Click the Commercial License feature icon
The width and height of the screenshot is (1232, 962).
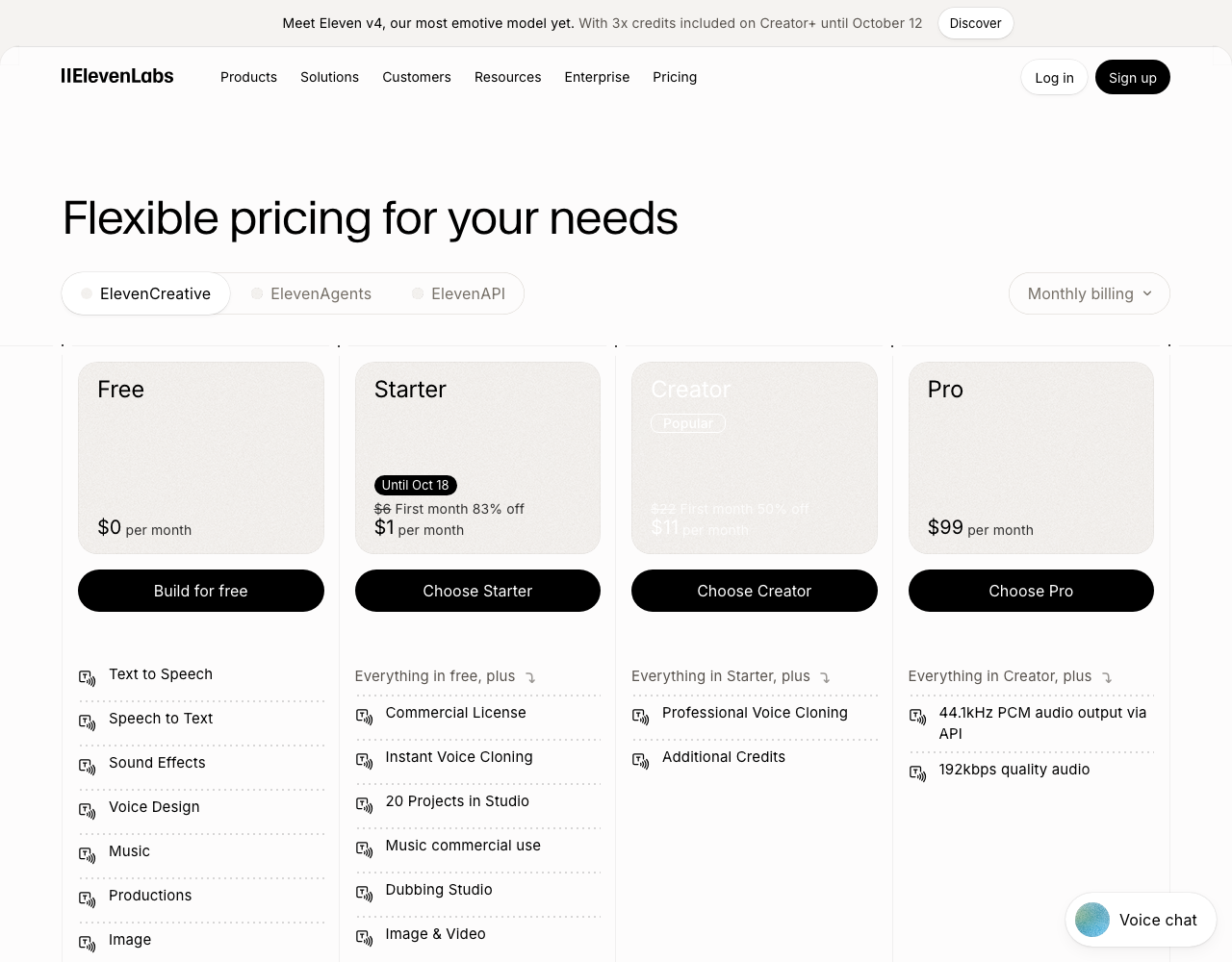pyautogui.click(x=364, y=717)
